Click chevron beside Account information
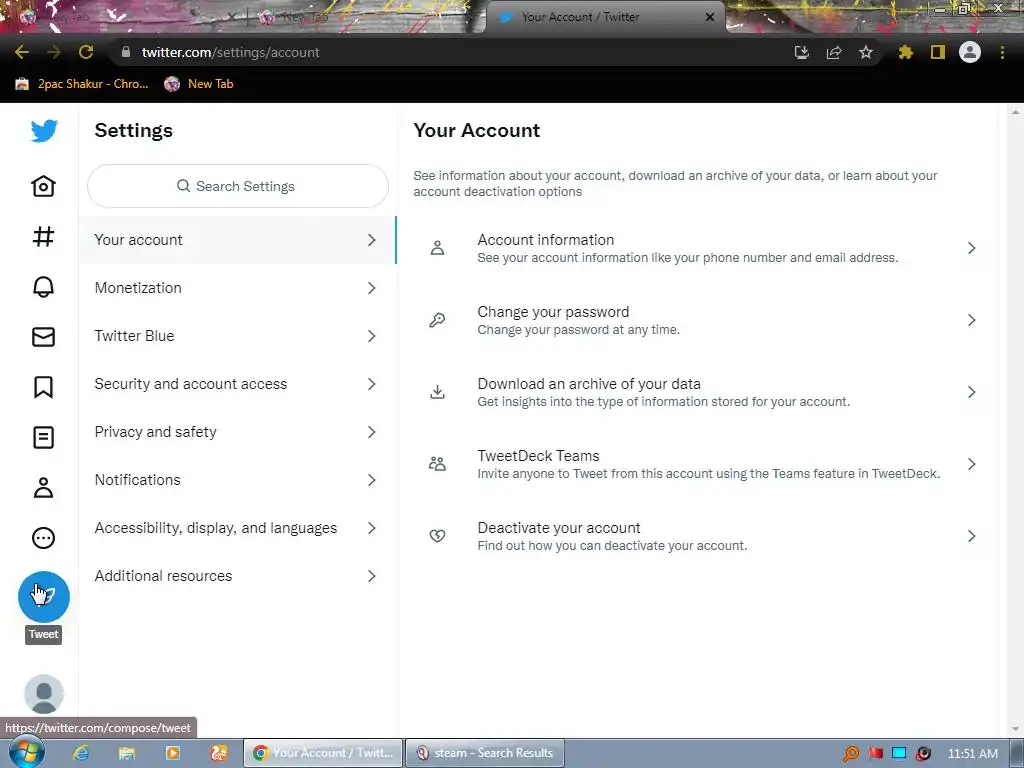This screenshot has height=768, width=1024. [972, 248]
